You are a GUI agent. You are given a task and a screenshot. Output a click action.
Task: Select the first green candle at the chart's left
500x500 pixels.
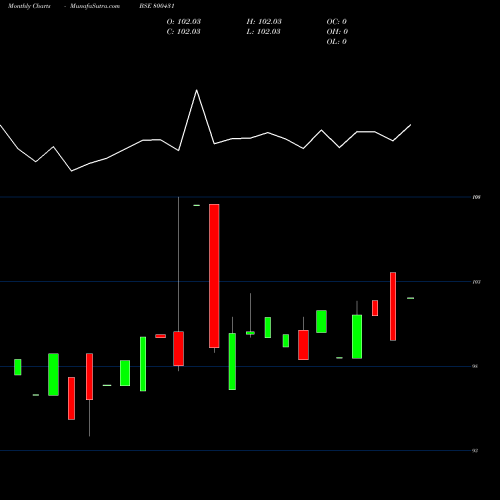(x=18, y=367)
